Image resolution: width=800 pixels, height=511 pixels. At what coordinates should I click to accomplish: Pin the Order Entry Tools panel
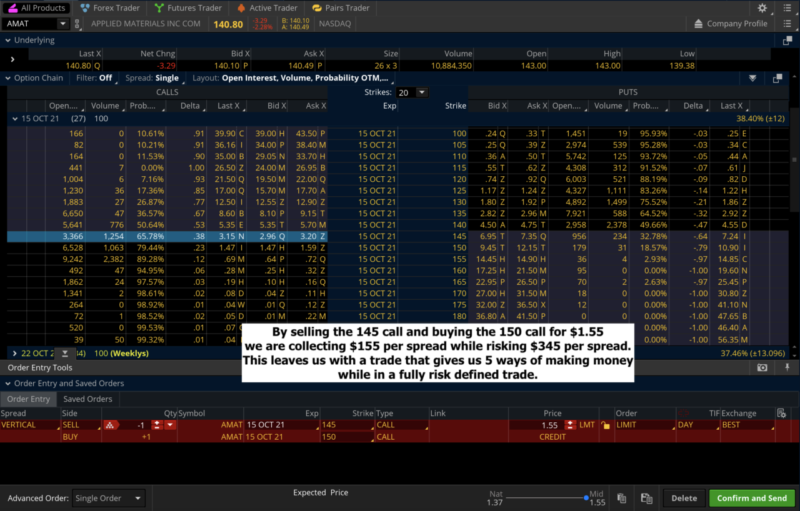(787, 367)
